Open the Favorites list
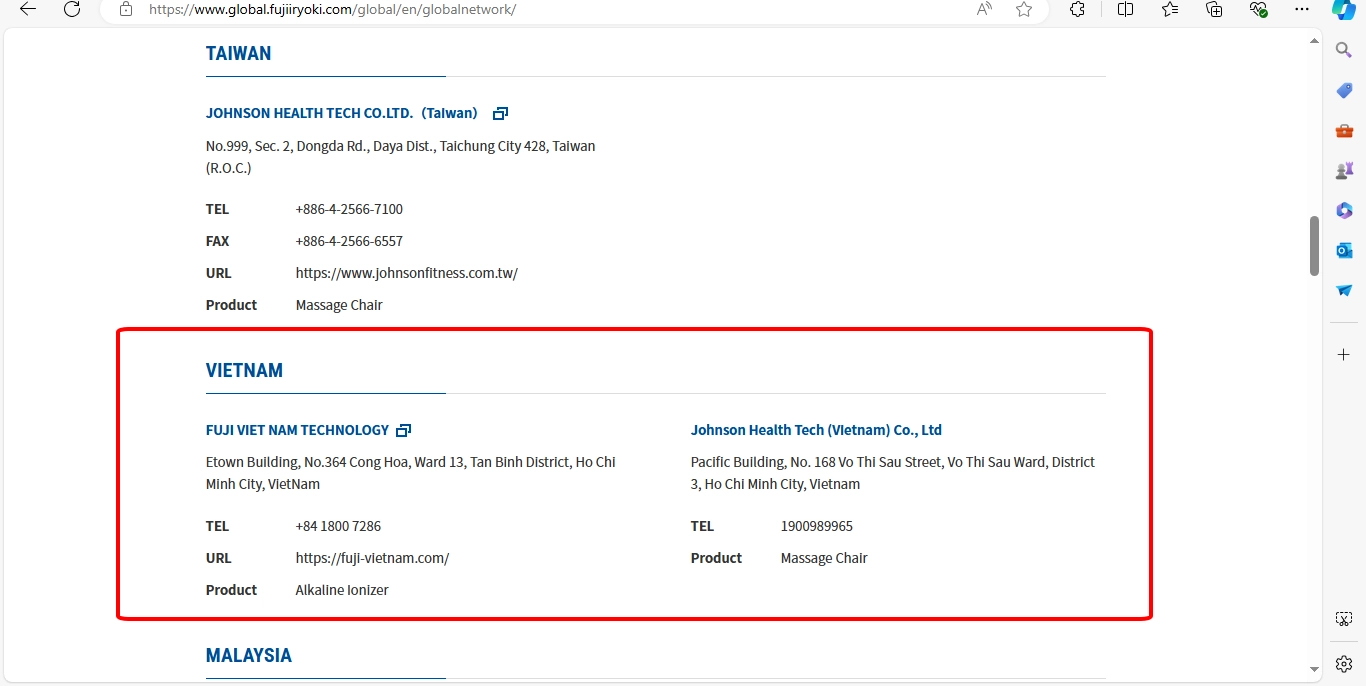 coord(1170,9)
